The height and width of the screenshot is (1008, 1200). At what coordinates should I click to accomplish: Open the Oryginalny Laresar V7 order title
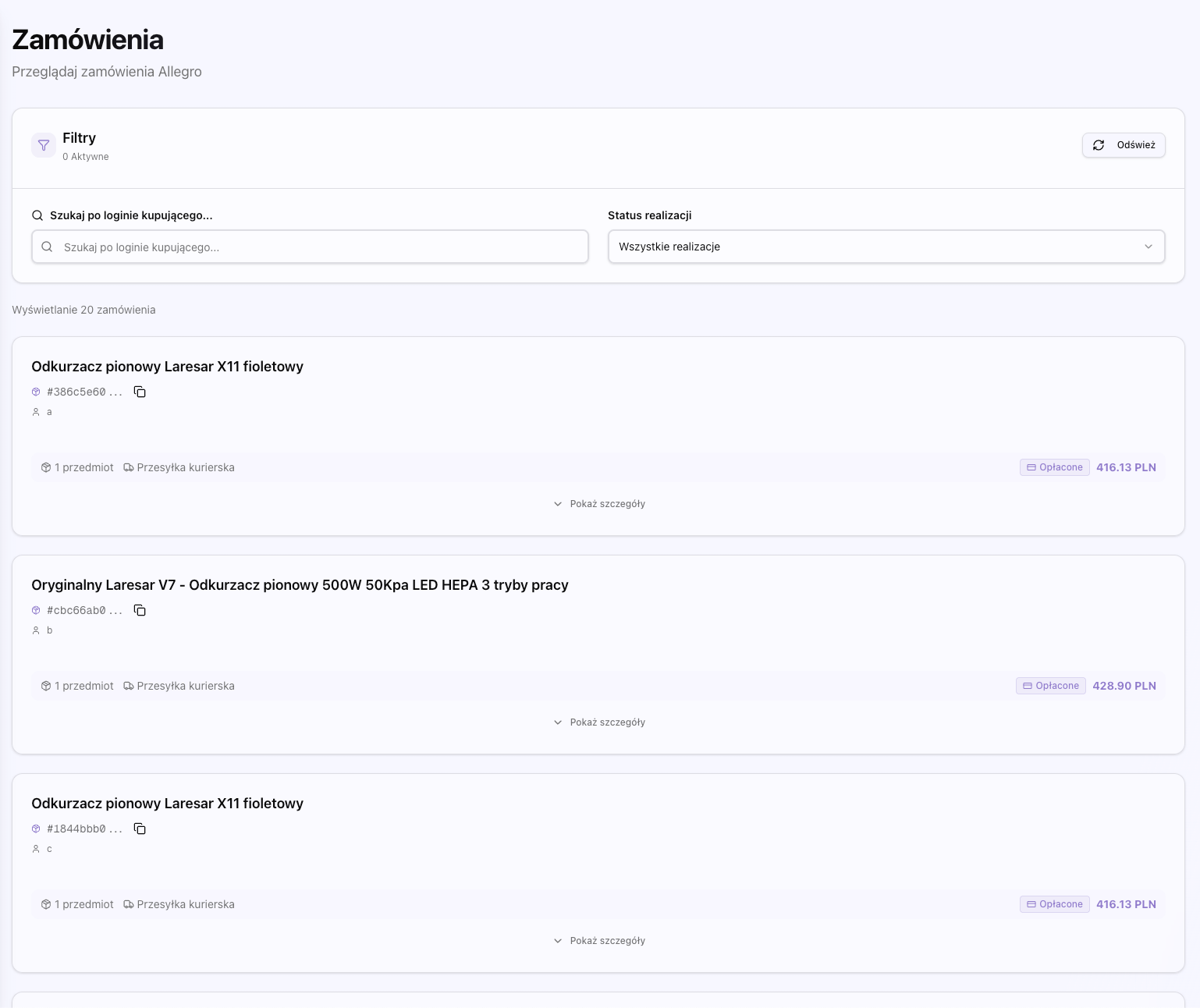(x=300, y=585)
